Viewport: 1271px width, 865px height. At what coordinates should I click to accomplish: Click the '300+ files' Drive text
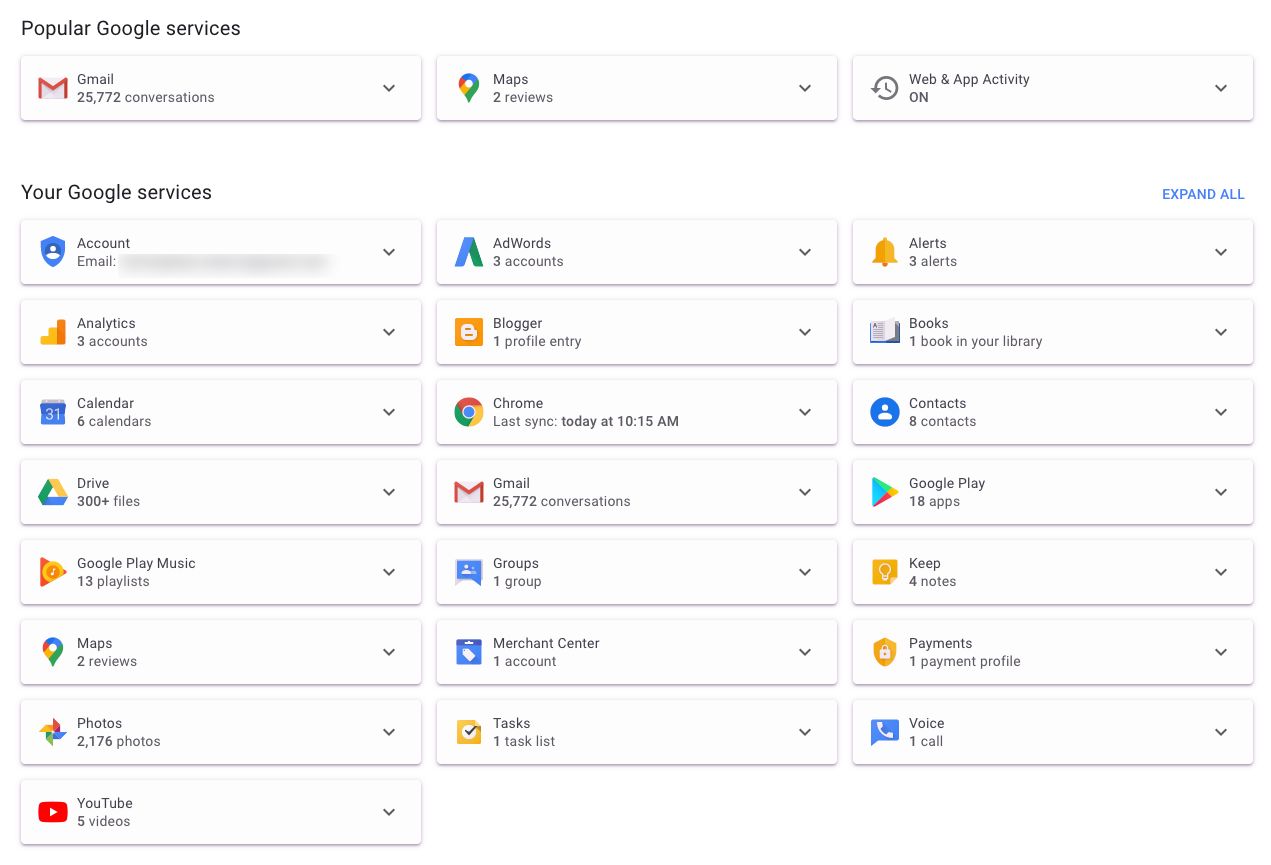(108, 501)
